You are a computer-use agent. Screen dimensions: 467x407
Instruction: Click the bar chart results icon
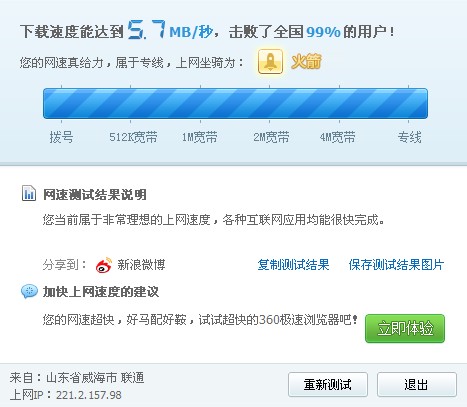coord(29,193)
